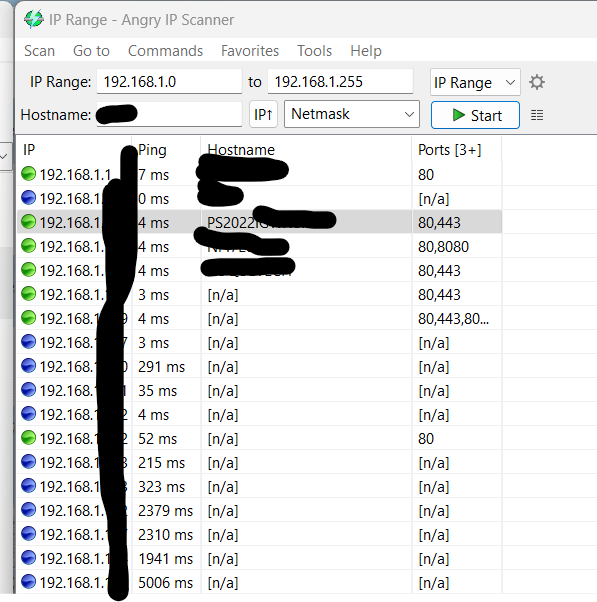Select the row with ping 2310 ms
The height and width of the screenshot is (602, 597).
click(260, 534)
